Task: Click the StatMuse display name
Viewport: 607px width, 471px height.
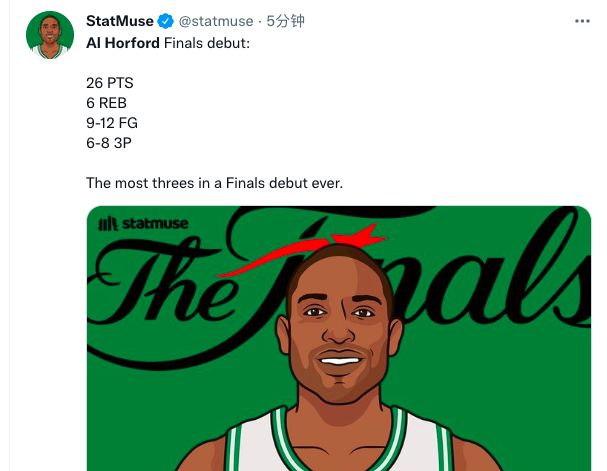Action: click(120, 21)
